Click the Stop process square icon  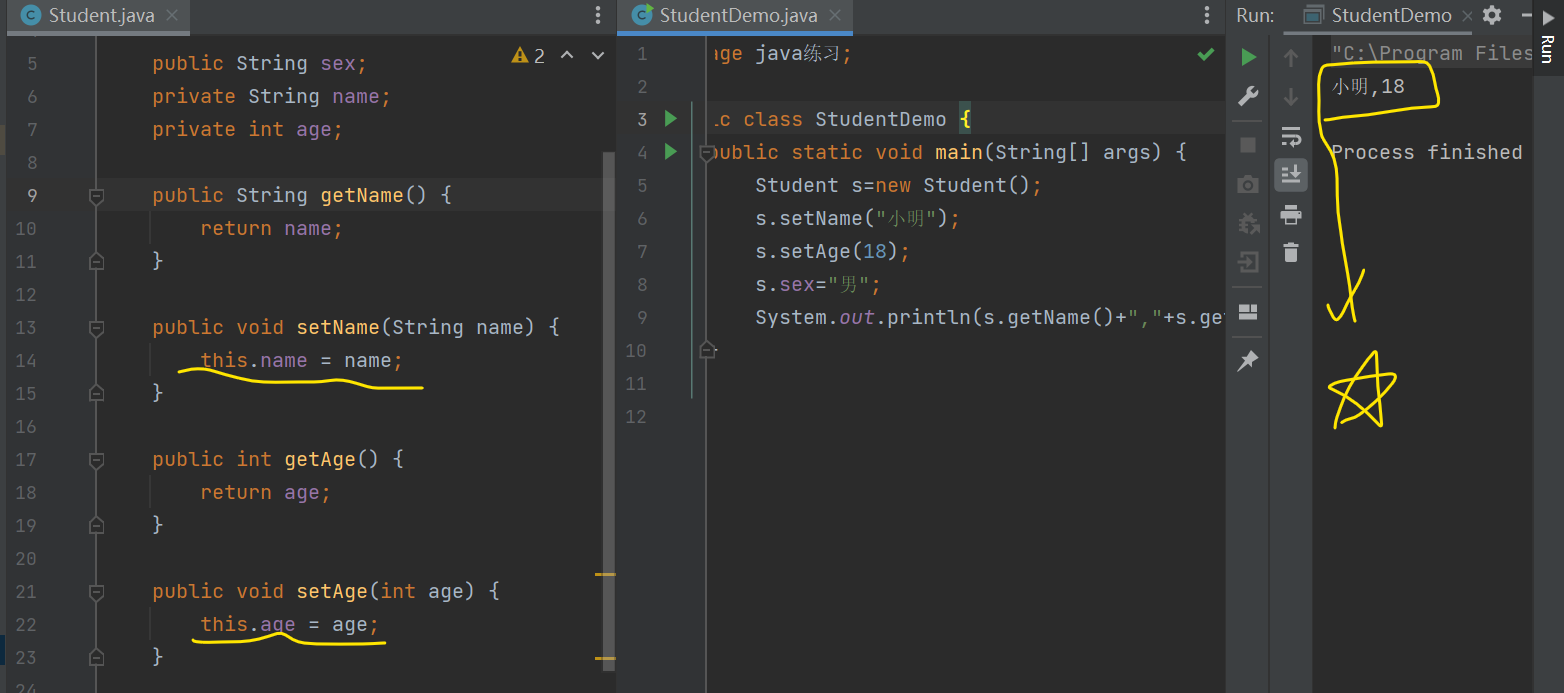(x=1248, y=145)
